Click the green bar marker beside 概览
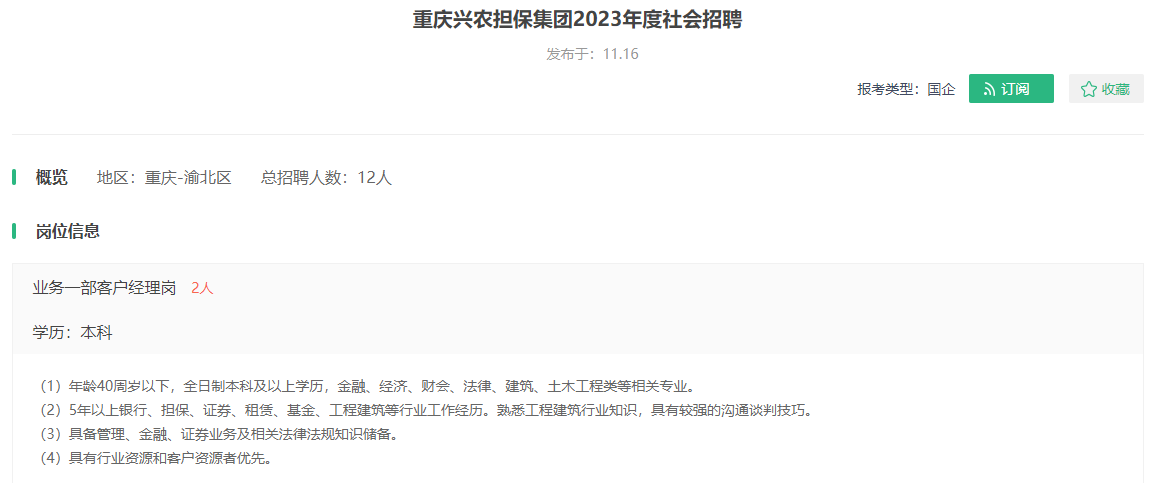The height and width of the screenshot is (483, 1149). pos(14,177)
